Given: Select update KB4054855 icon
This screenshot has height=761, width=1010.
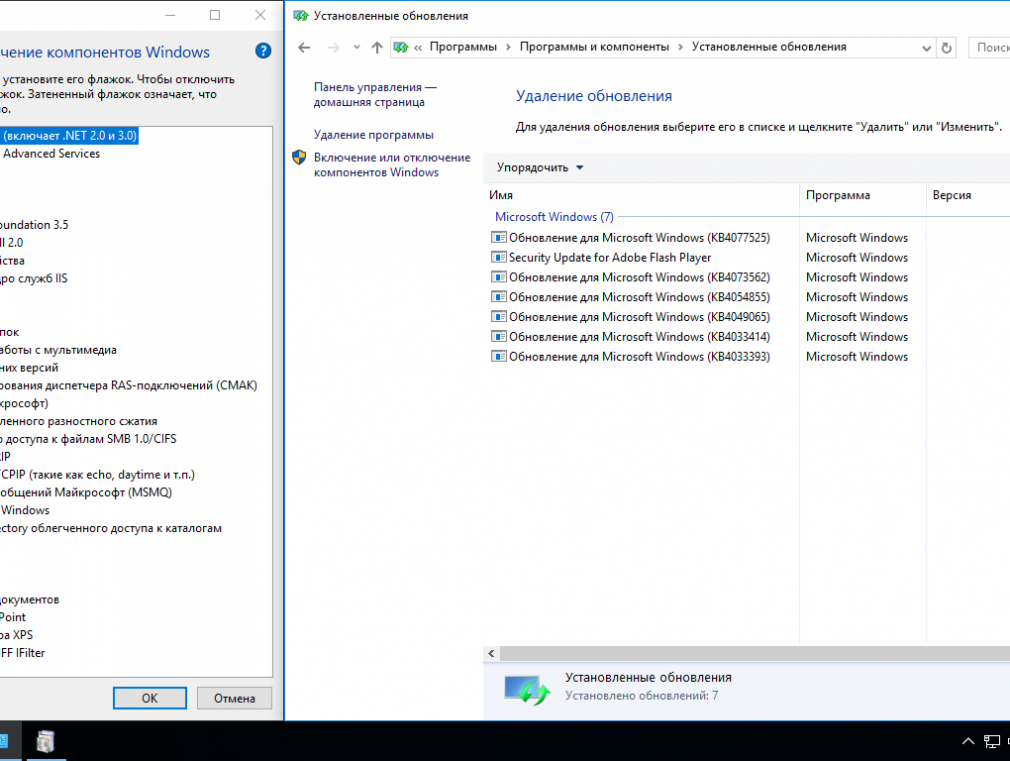Looking at the screenshot, I should coord(499,297).
